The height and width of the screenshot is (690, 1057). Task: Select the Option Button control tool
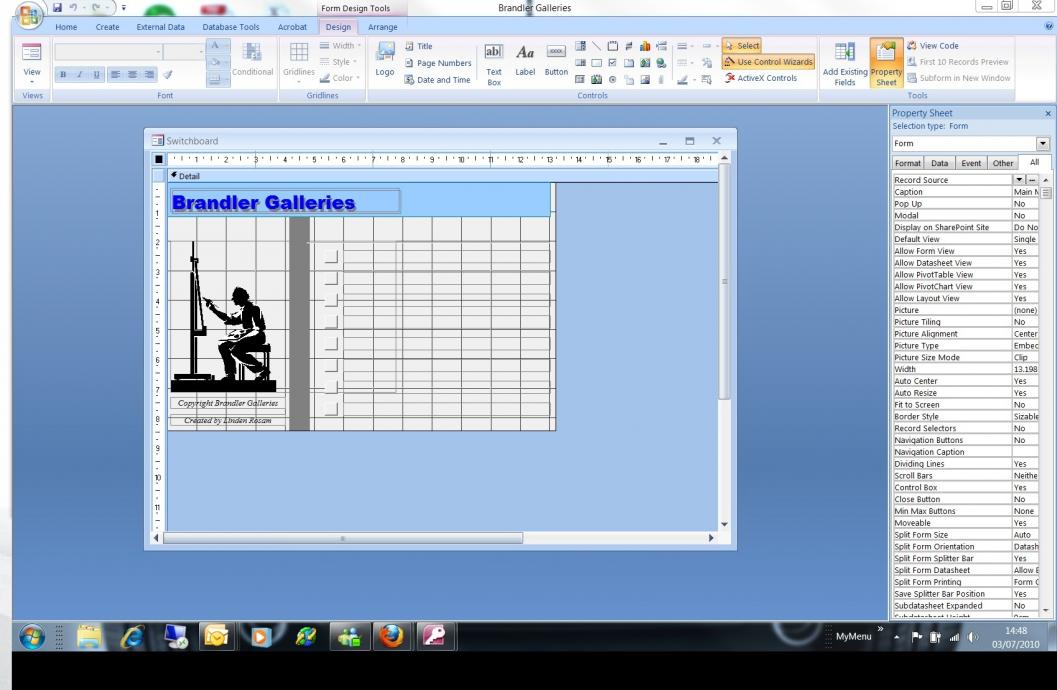point(613,80)
